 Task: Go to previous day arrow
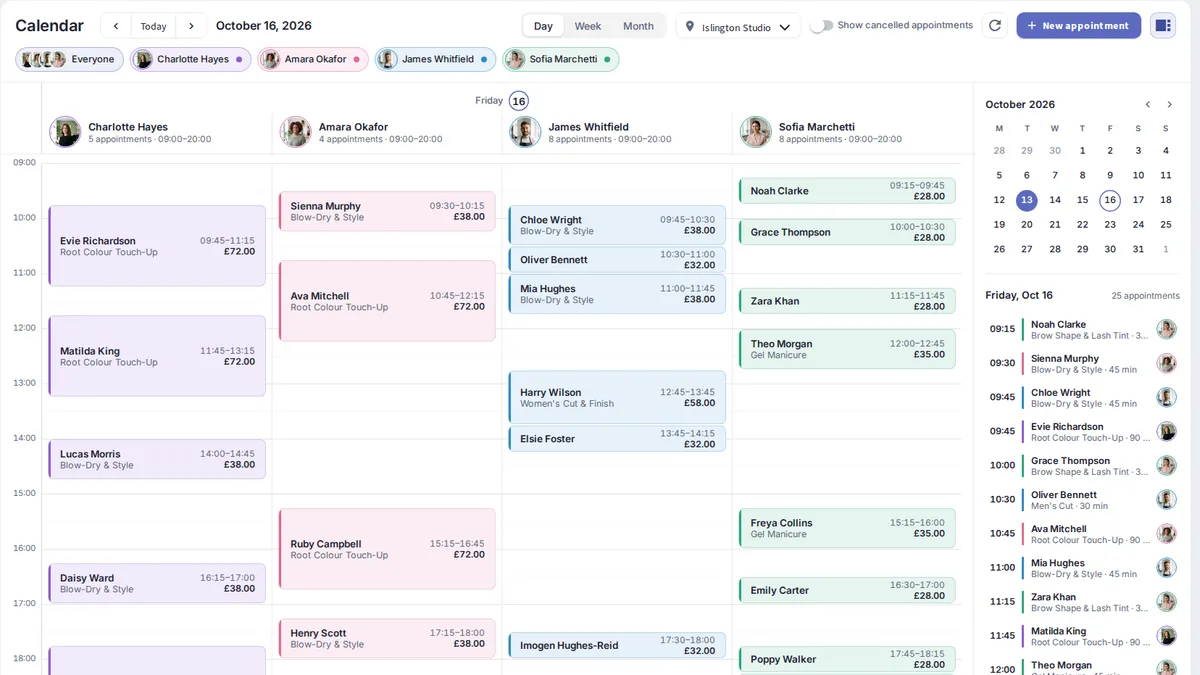[x=116, y=26]
